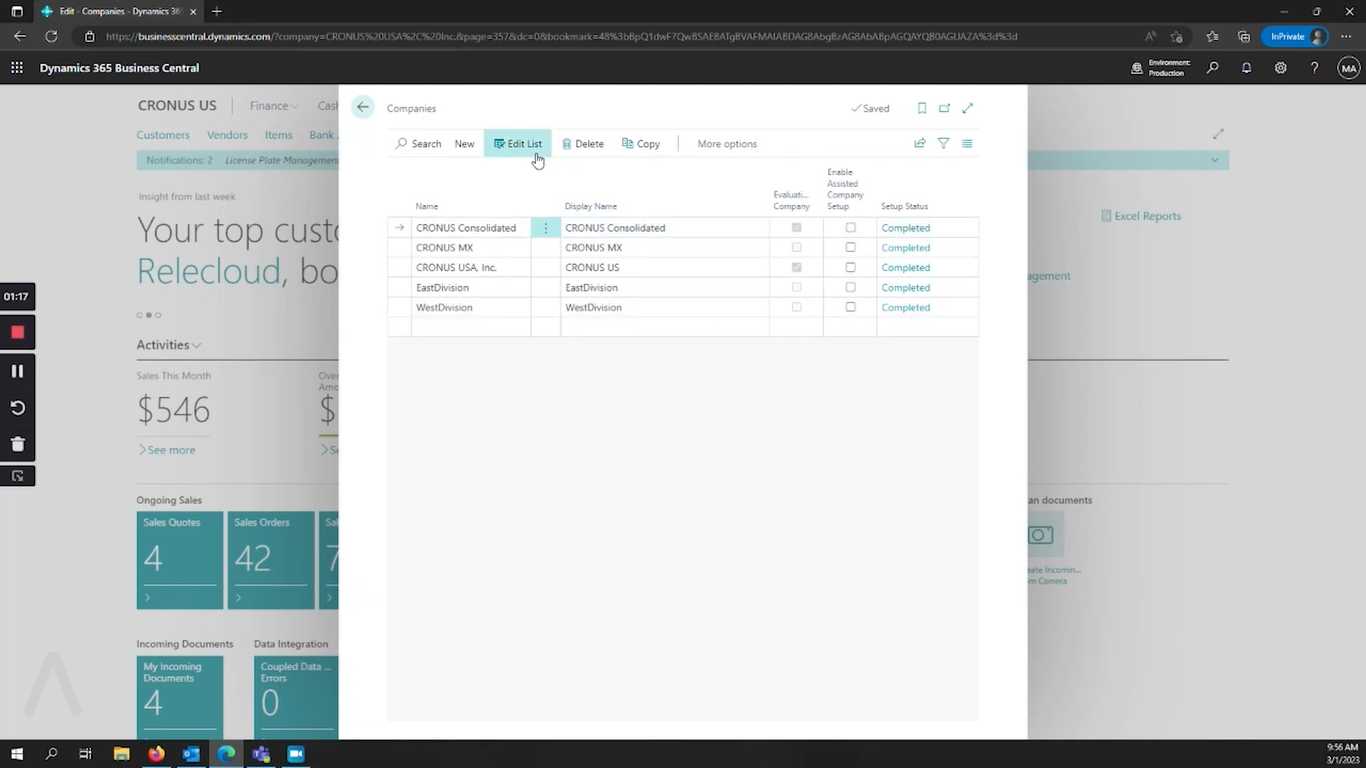Enable Assisted Company Setup for CRONUS USA, Inc.

click(x=850, y=268)
